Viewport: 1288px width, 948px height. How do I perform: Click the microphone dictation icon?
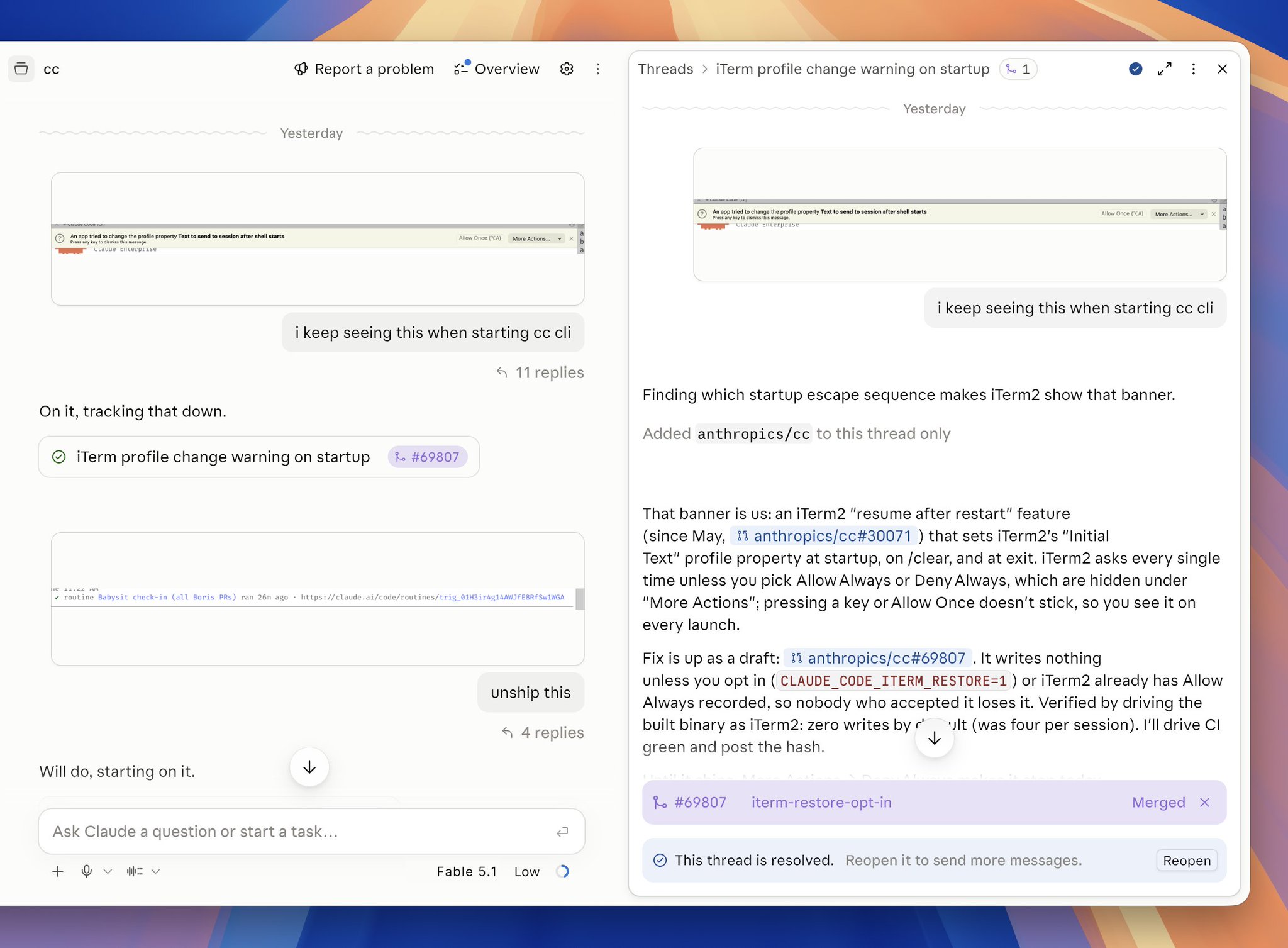pyautogui.click(x=87, y=871)
